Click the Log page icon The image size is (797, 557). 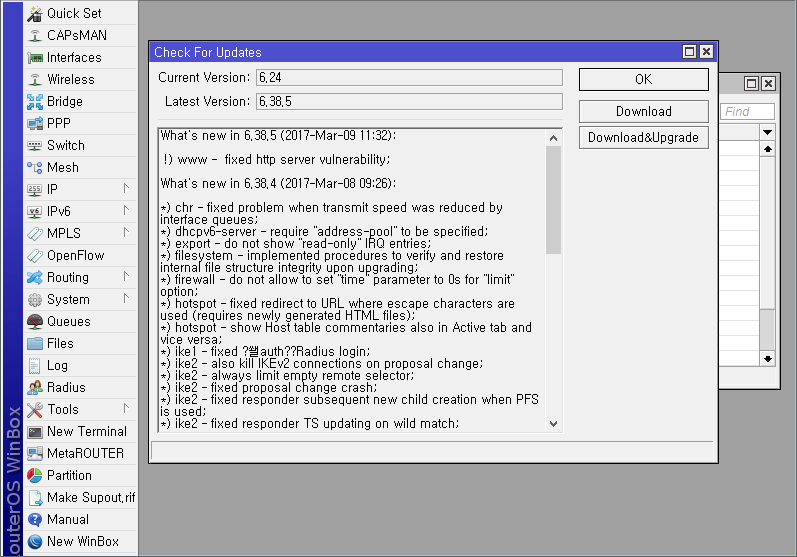35,366
